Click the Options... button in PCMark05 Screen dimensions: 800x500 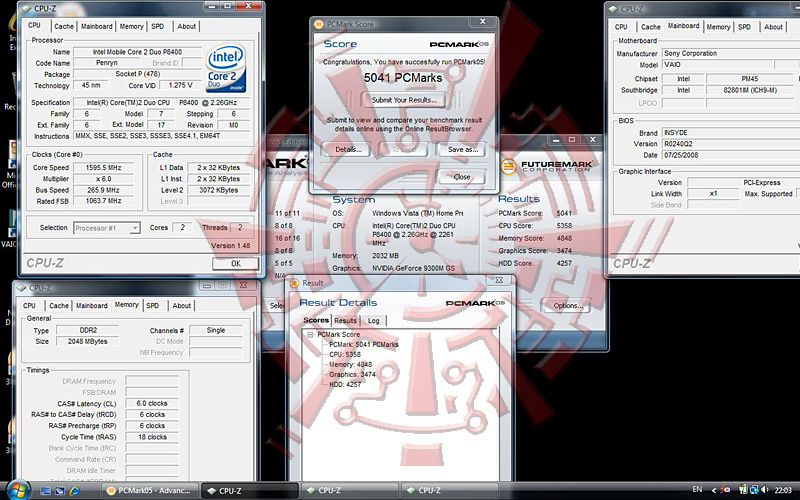pos(568,305)
